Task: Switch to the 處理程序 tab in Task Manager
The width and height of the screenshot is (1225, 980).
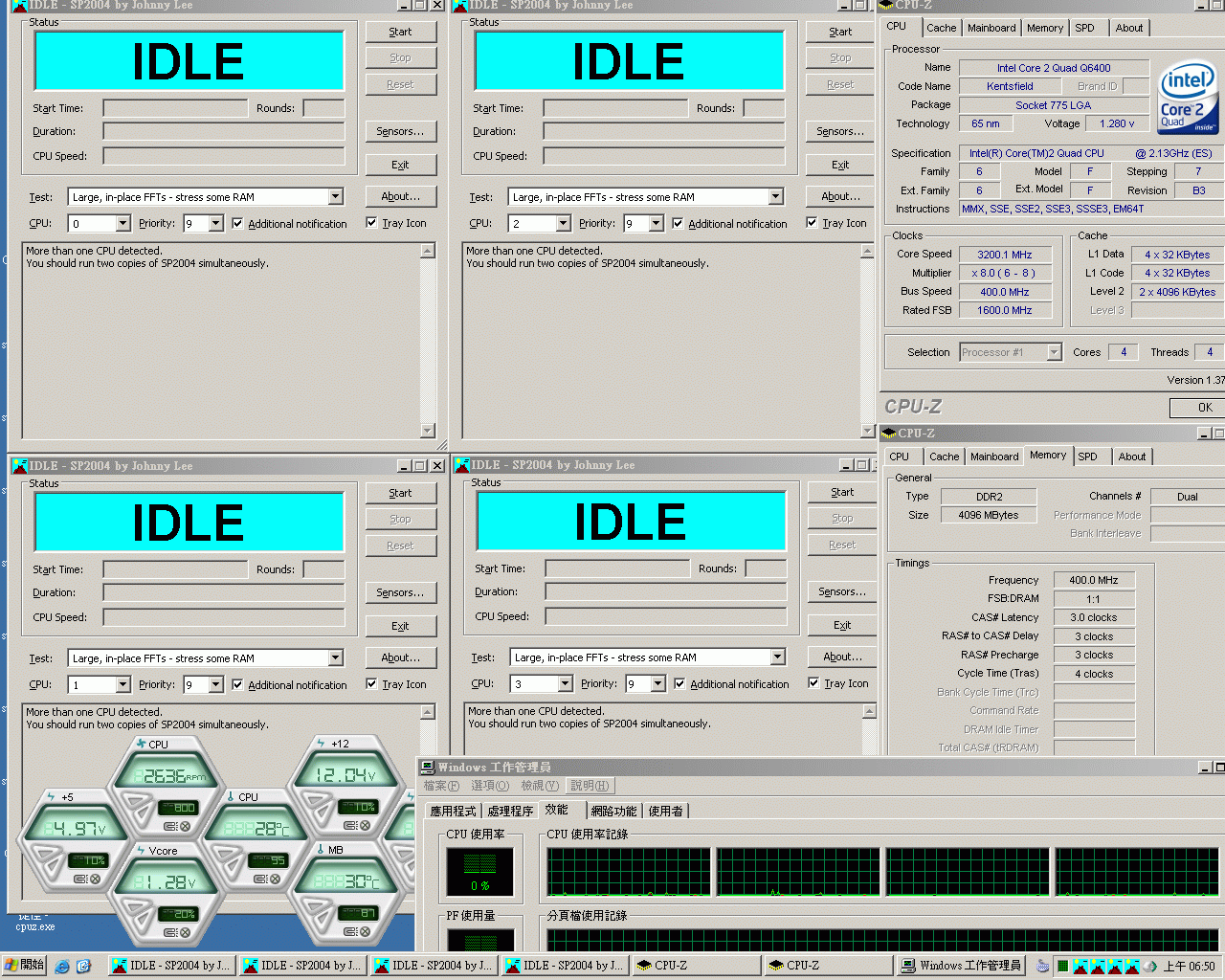Action: (510, 811)
